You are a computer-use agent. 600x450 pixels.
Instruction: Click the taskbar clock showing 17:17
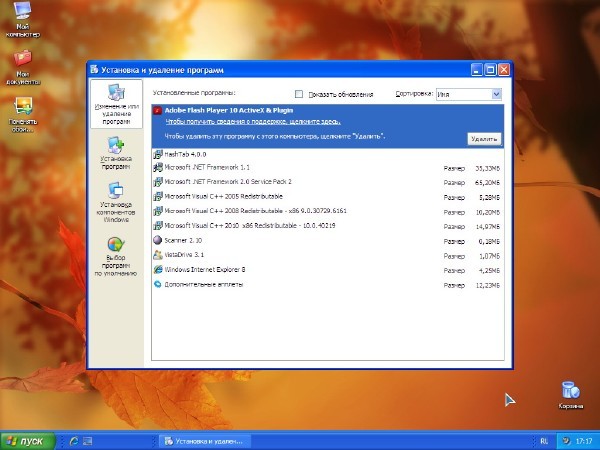[584, 441]
